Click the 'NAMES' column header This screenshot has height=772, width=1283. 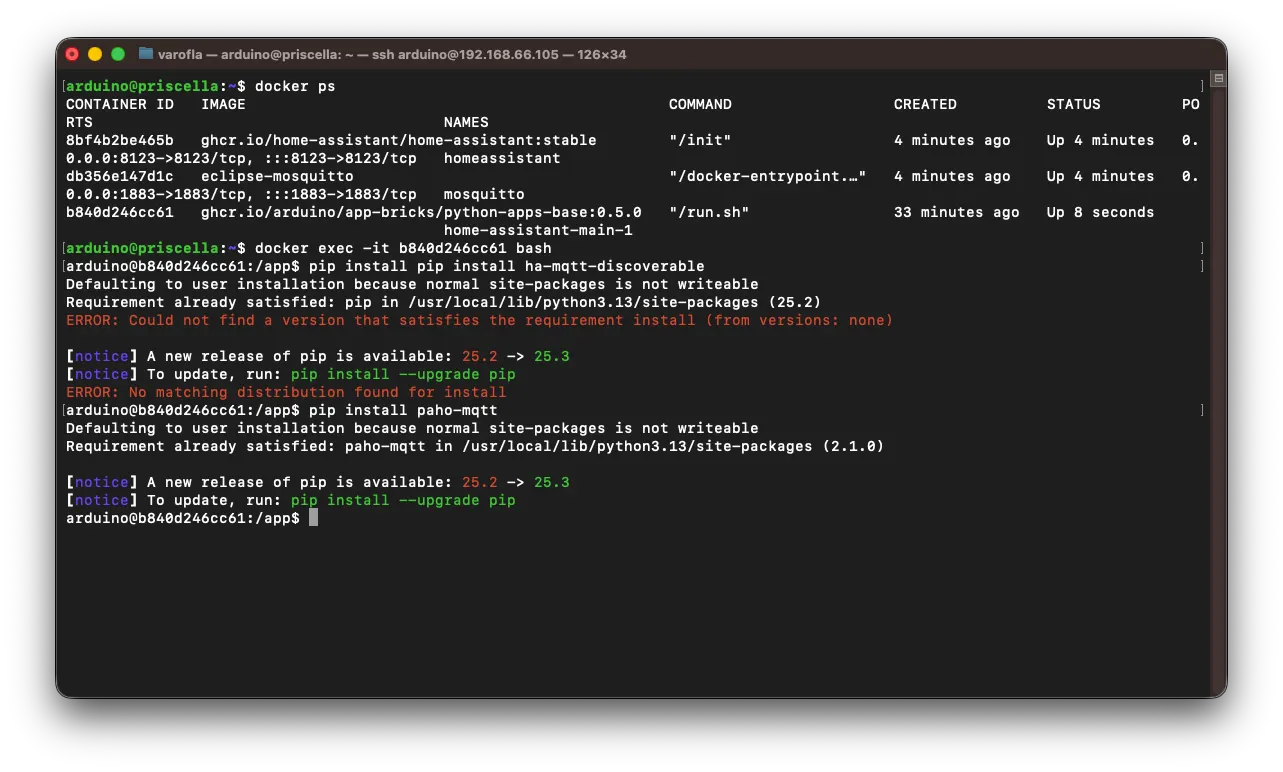click(466, 122)
